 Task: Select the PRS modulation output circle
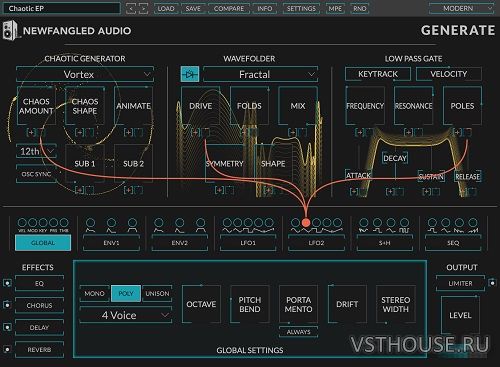[53, 222]
